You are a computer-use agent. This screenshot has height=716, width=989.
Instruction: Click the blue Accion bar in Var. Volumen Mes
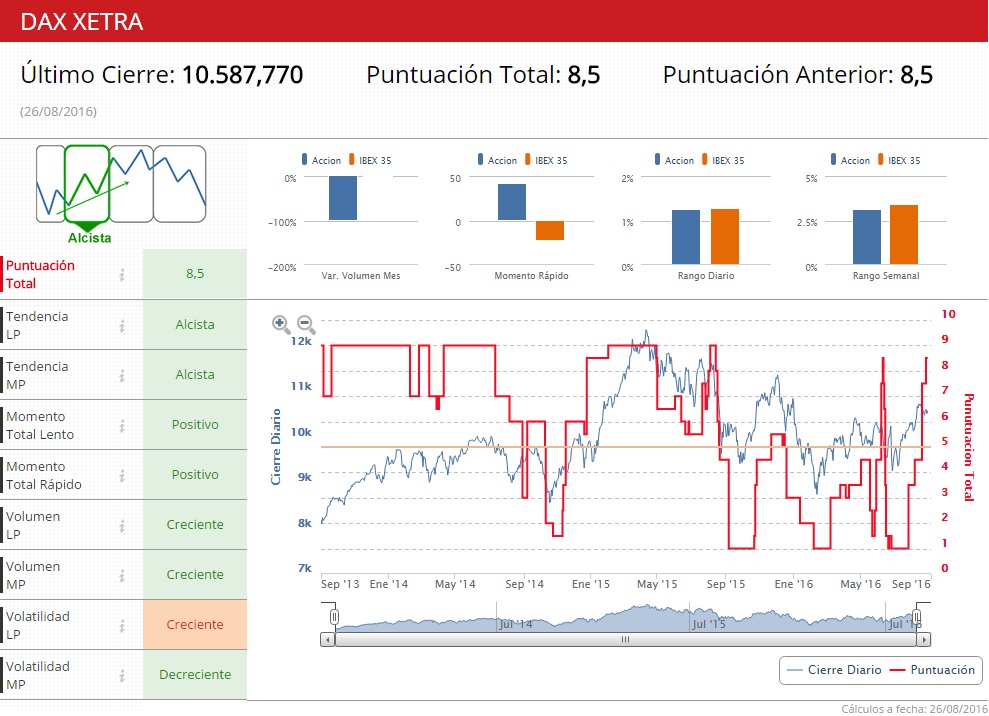(342, 198)
